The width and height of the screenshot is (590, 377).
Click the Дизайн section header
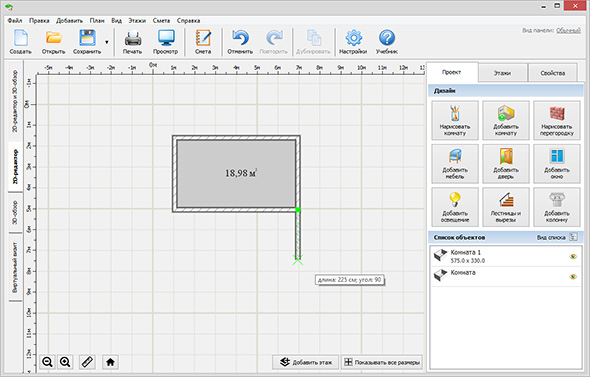(506, 91)
